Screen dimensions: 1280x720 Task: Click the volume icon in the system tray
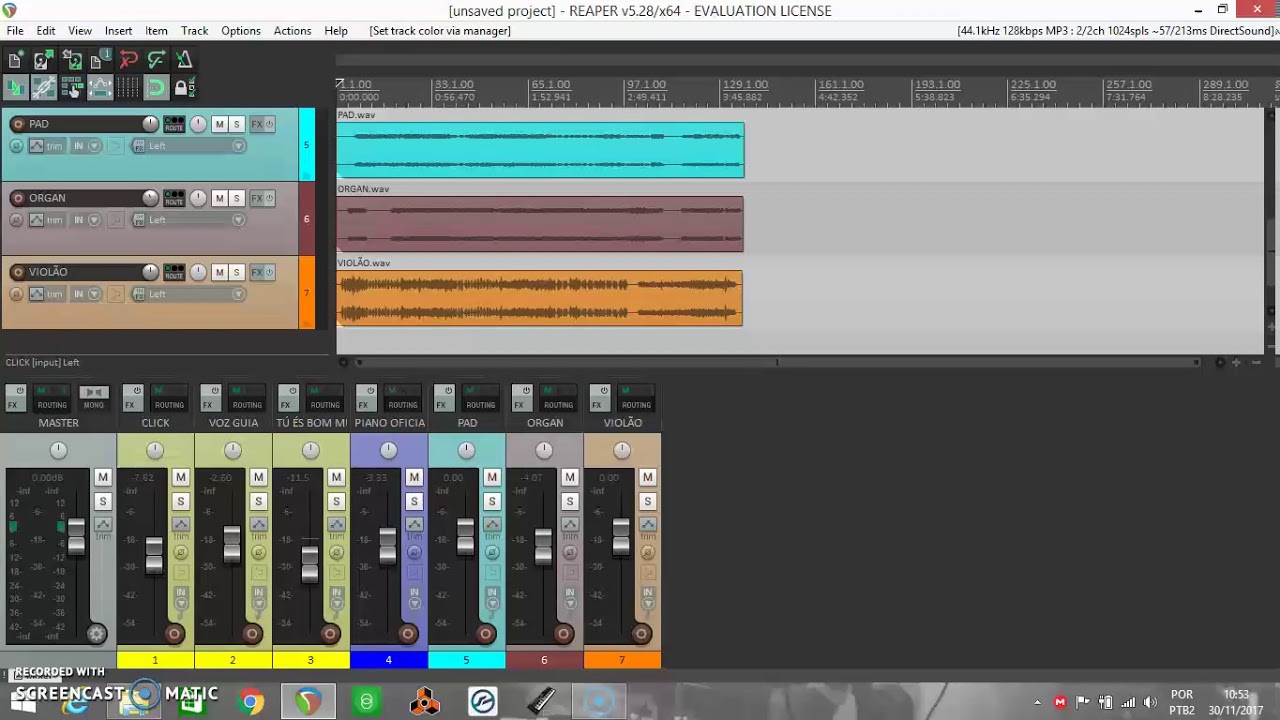[1150, 702]
